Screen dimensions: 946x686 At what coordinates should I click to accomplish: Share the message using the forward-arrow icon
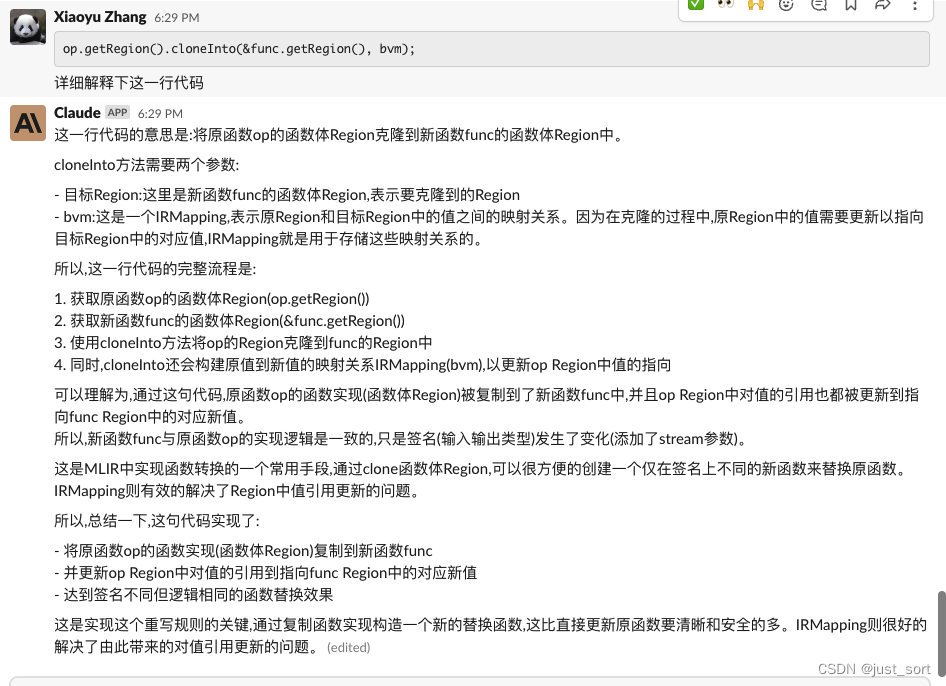(882, 9)
